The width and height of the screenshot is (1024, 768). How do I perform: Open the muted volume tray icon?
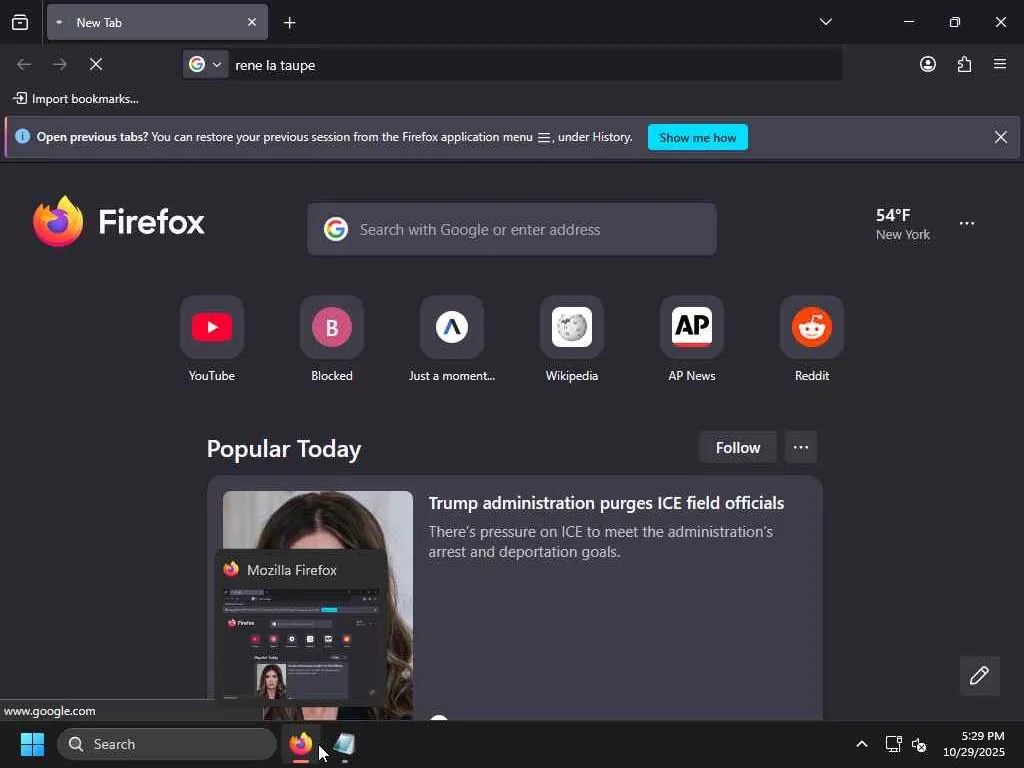coord(919,744)
